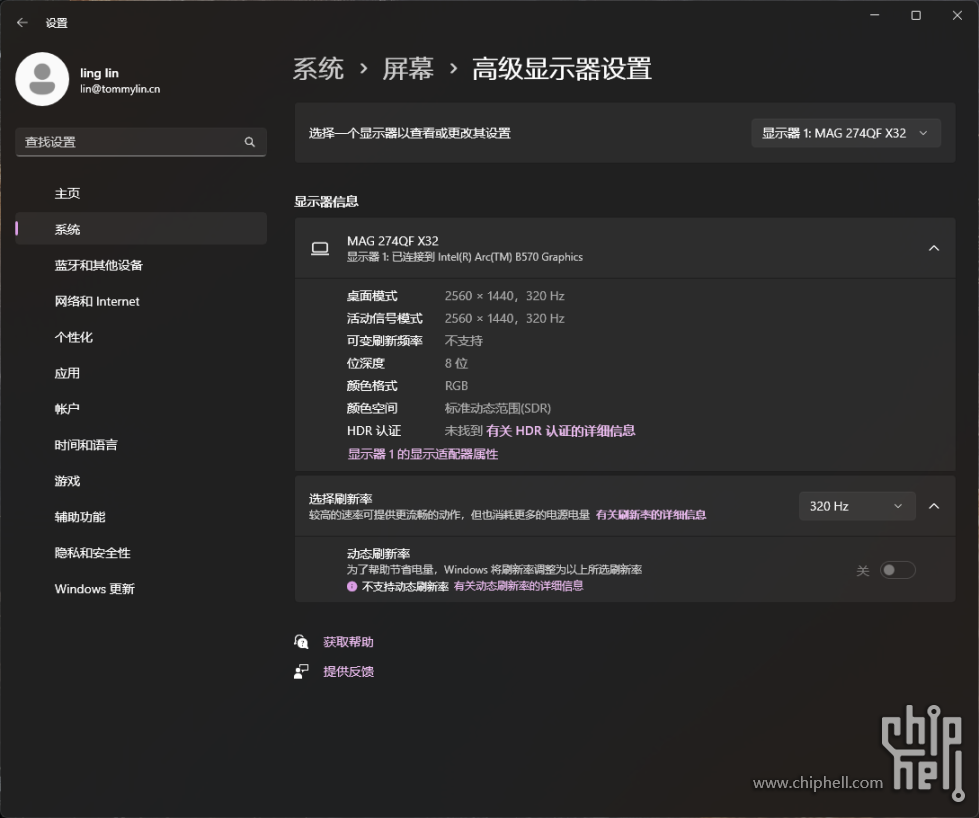Maximize the Settings window
Screen dimensions: 979x818
click(x=916, y=15)
